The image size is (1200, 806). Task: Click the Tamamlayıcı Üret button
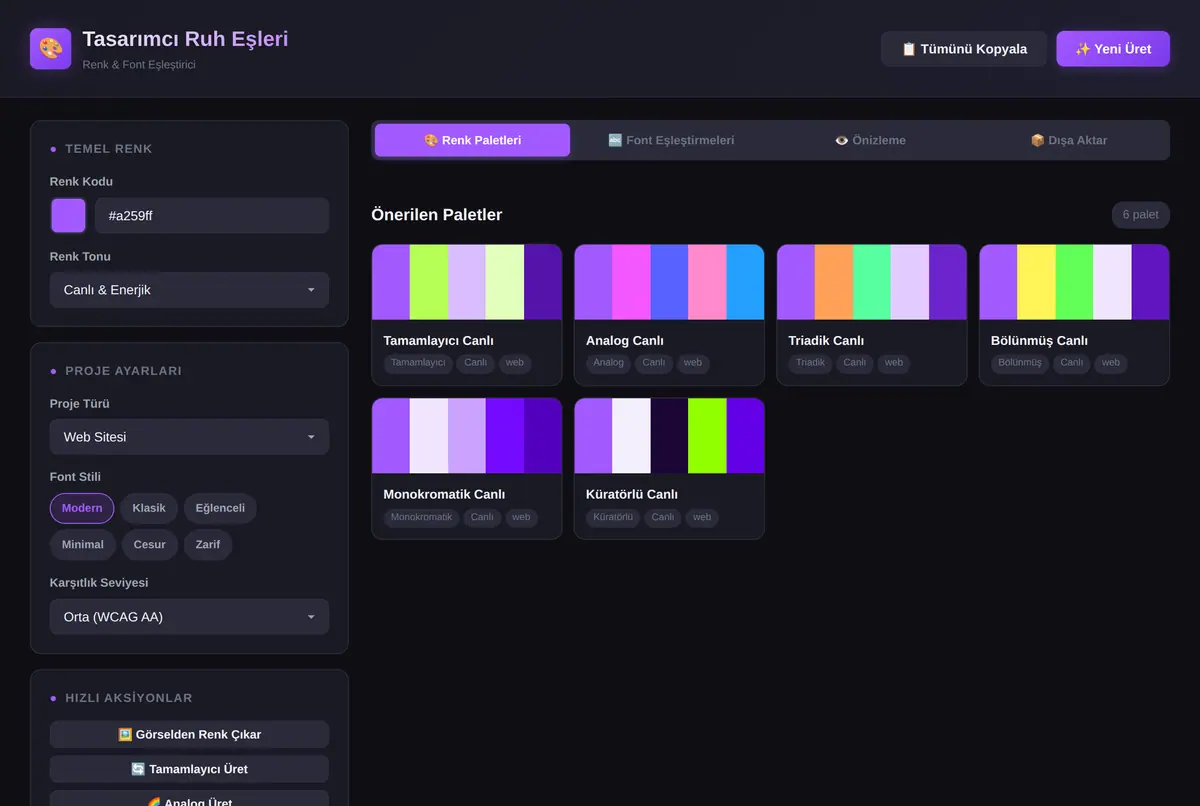189,769
